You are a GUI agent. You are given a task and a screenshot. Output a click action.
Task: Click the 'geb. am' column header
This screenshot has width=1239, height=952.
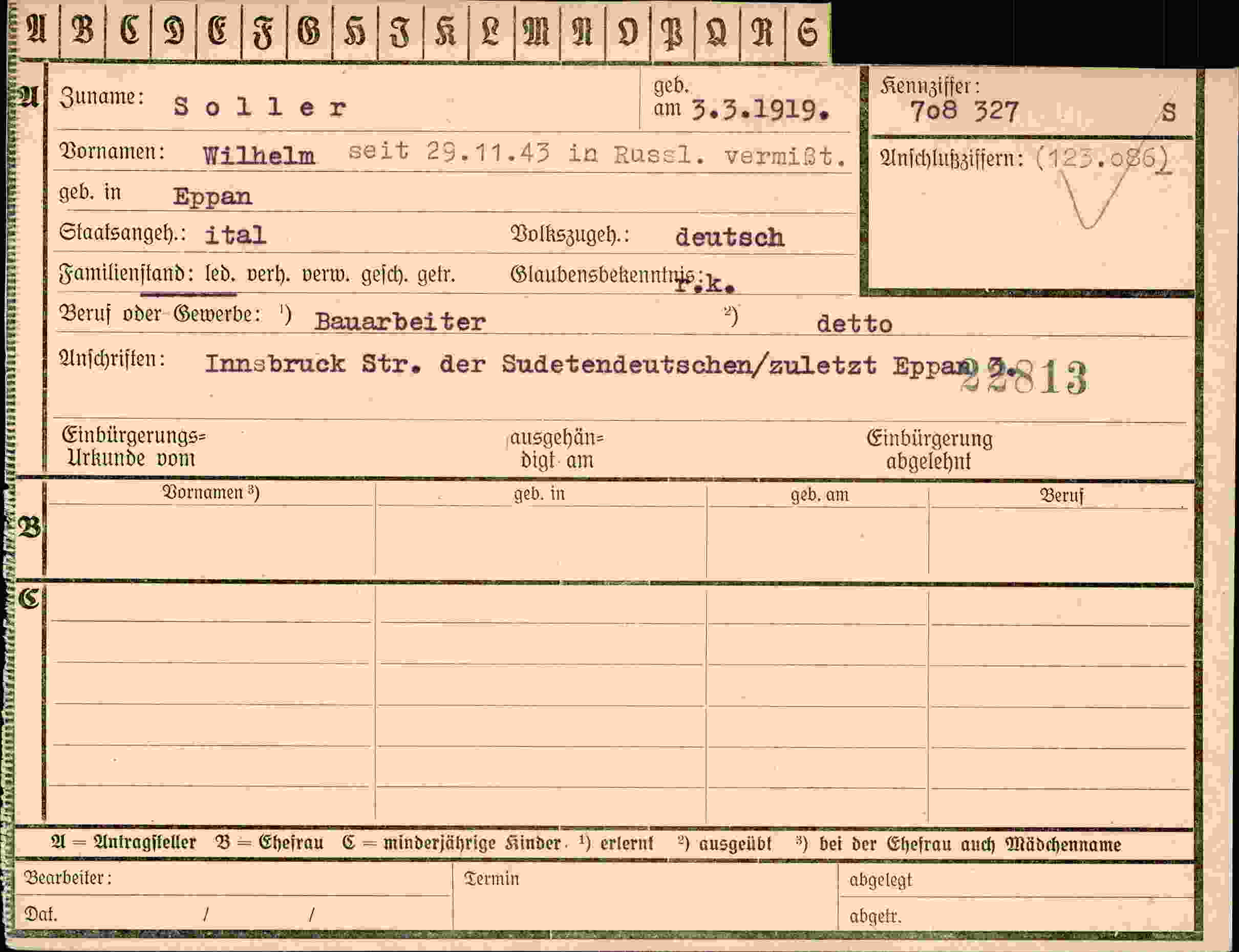[x=820, y=495]
